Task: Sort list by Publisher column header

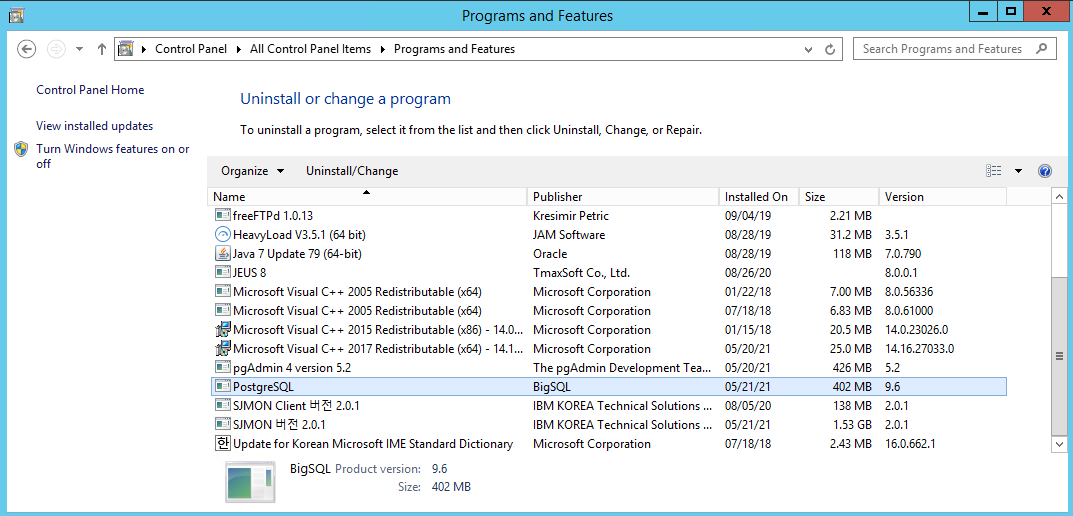Action: pos(557,197)
